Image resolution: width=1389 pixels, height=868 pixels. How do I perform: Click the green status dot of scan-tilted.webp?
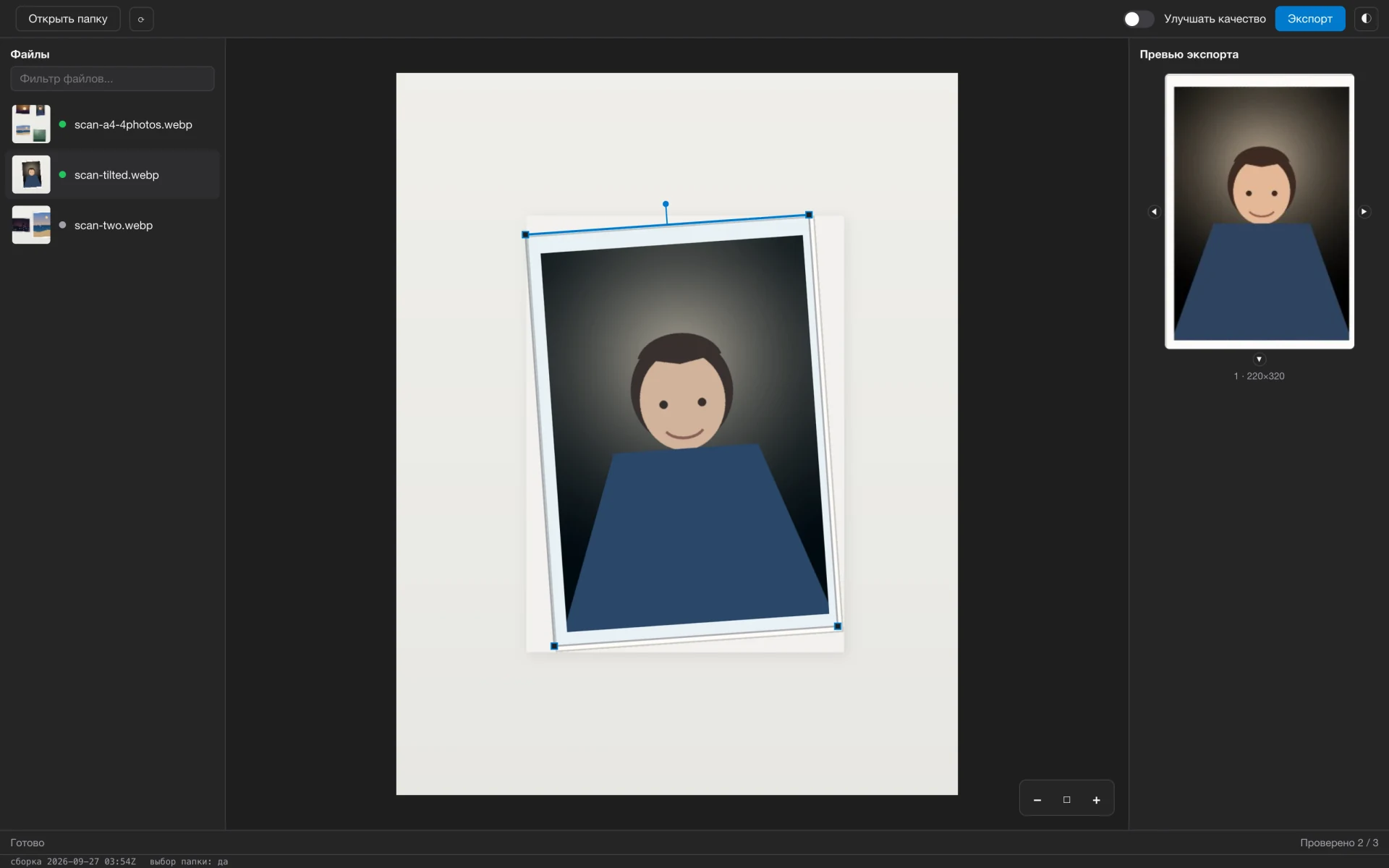click(x=62, y=174)
